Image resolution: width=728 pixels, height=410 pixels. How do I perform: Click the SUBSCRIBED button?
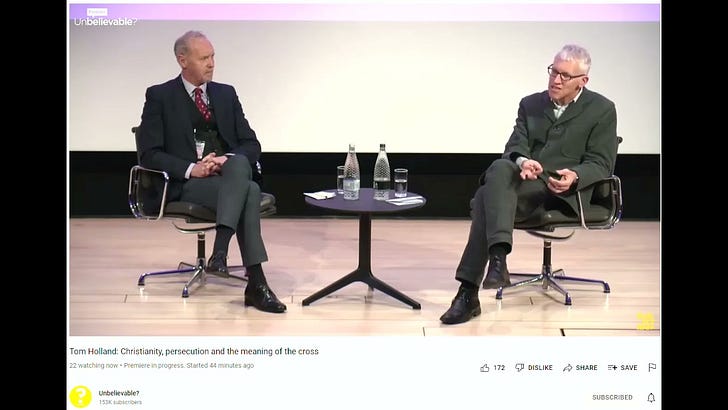point(612,397)
